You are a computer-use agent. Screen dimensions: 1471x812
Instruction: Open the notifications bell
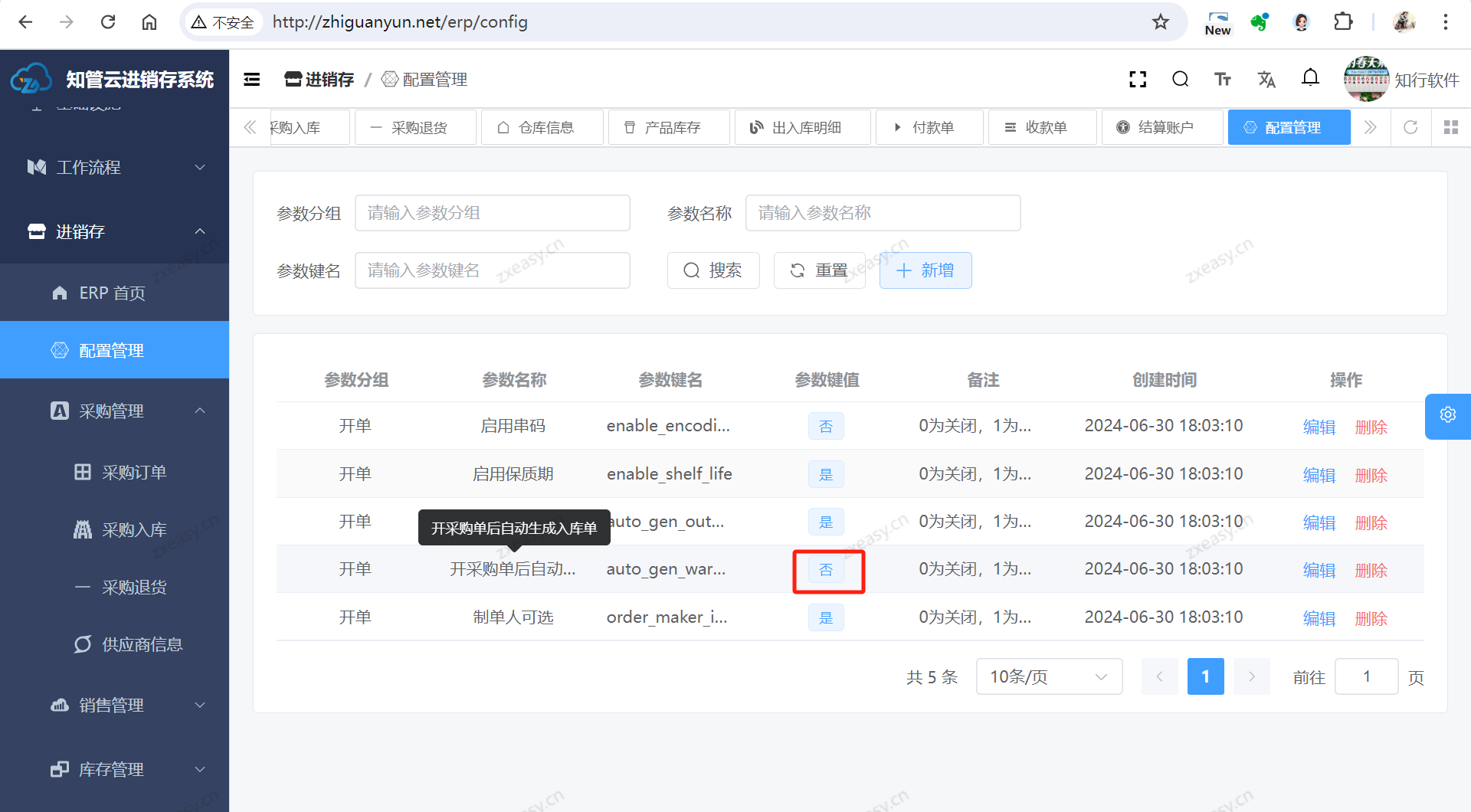(1310, 78)
